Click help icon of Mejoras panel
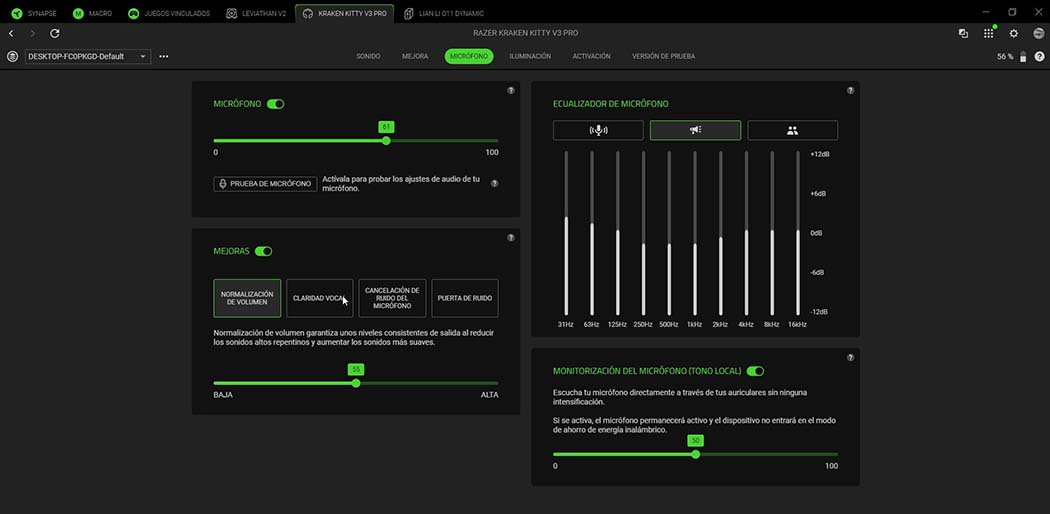This screenshot has width=1050, height=514. click(511, 238)
